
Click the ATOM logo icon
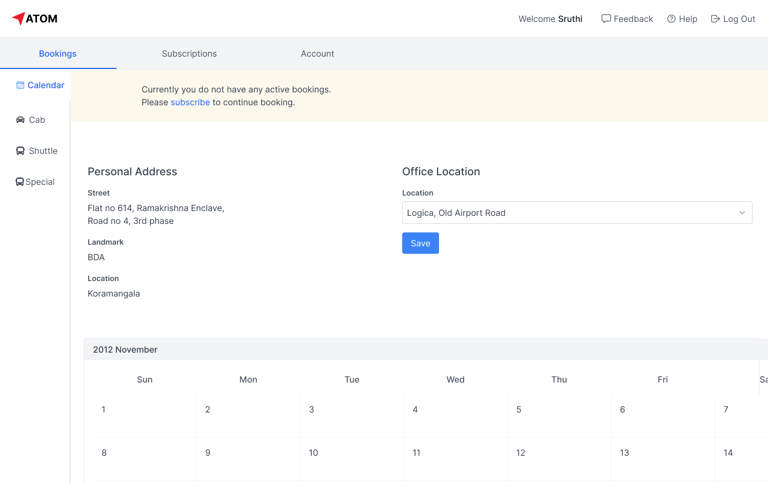pyautogui.click(x=18, y=19)
